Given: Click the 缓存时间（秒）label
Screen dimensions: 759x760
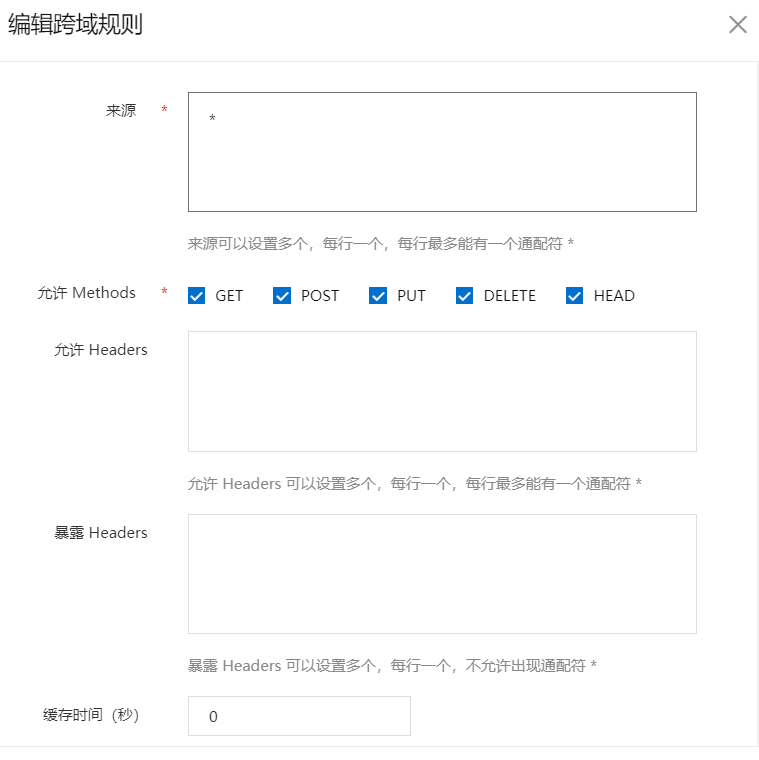Looking at the screenshot, I should (91, 715).
